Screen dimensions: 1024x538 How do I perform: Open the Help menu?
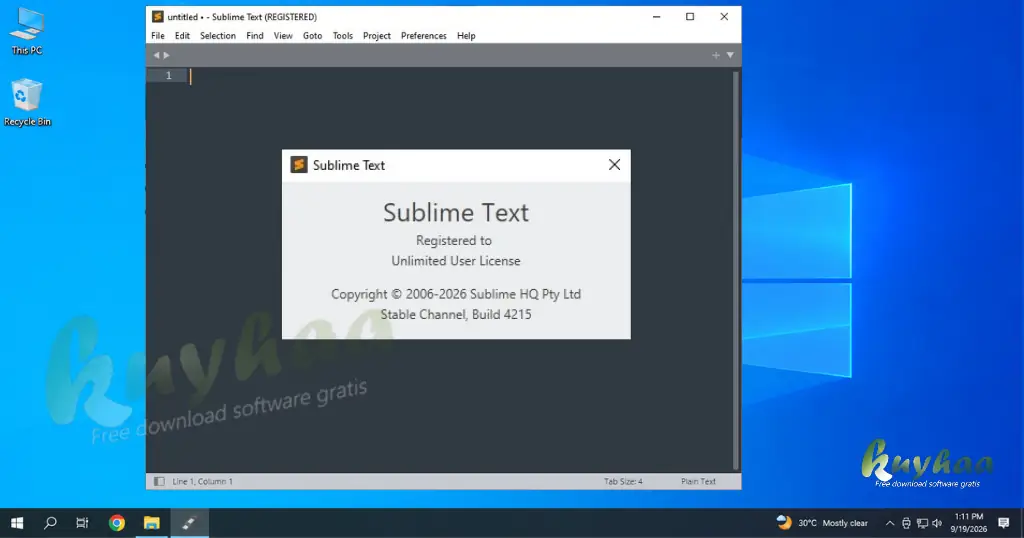point(466,36)
